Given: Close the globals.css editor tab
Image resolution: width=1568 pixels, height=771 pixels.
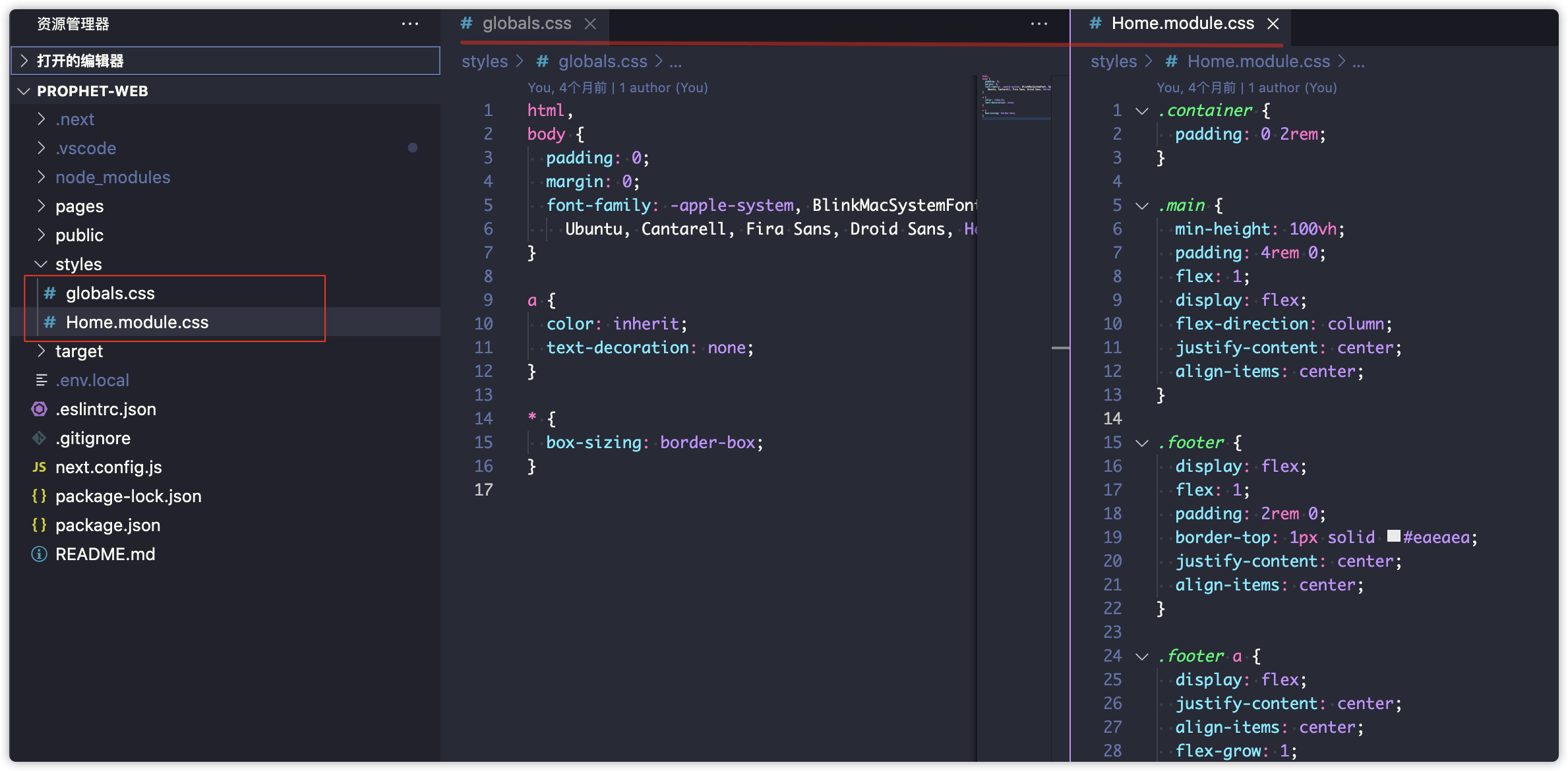Looking at the screenshot, I should 590,24.
